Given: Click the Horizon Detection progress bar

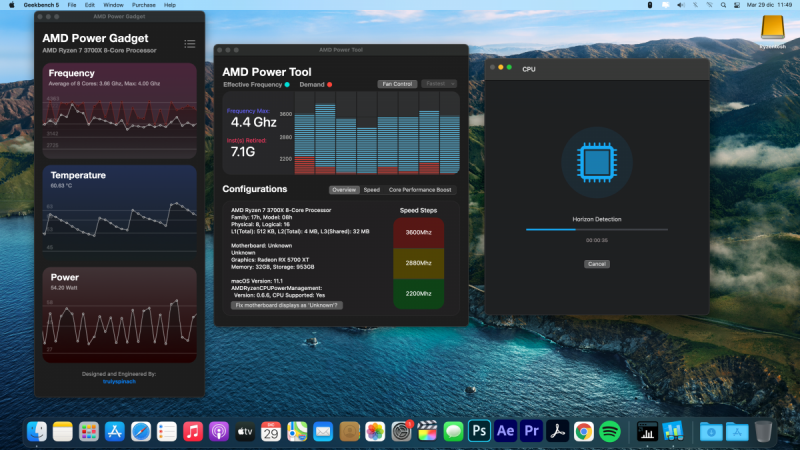Looking at the screenshot, I should tap(597, 230).
